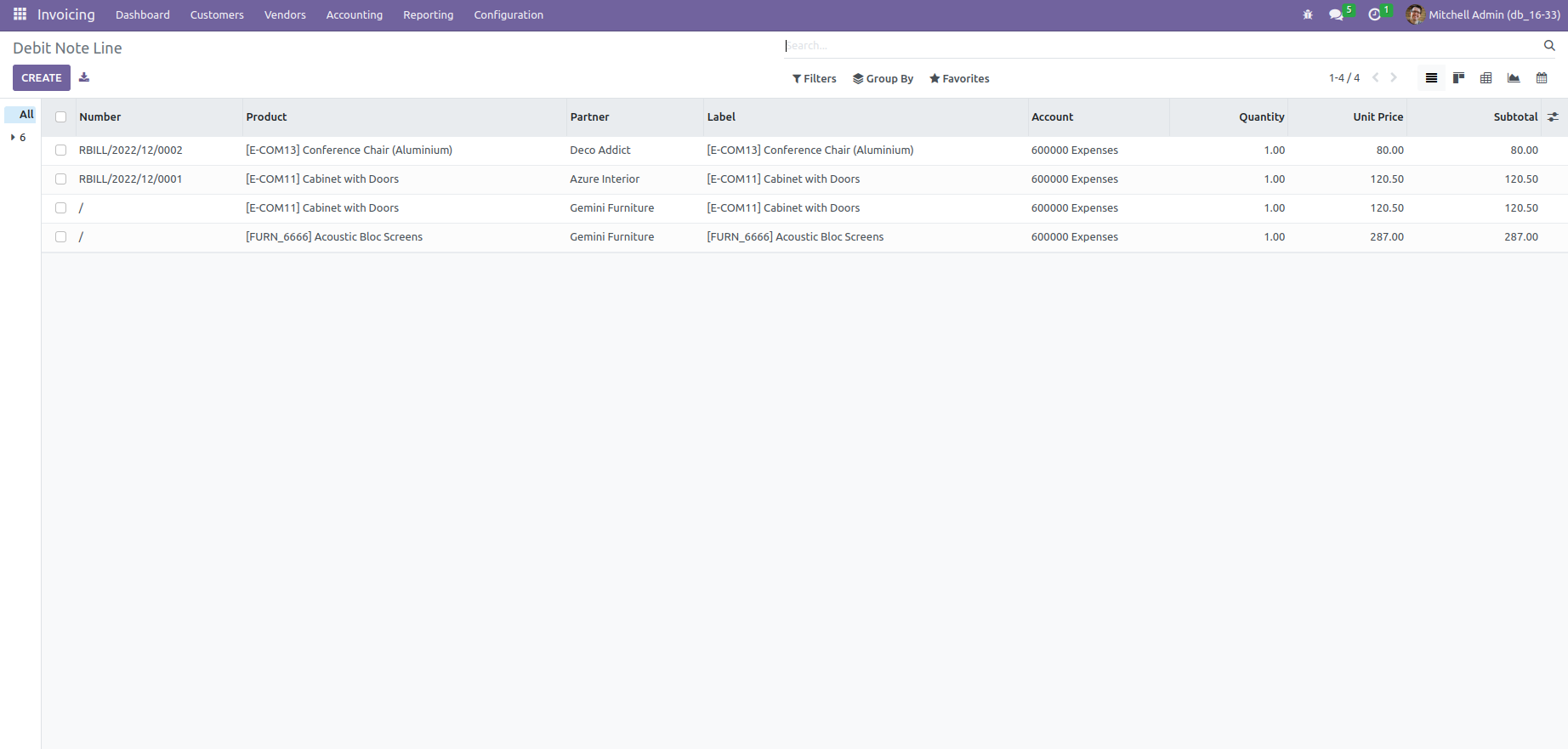Check the Gemini Furniture Cabinet with Doors row

[61, 208]
